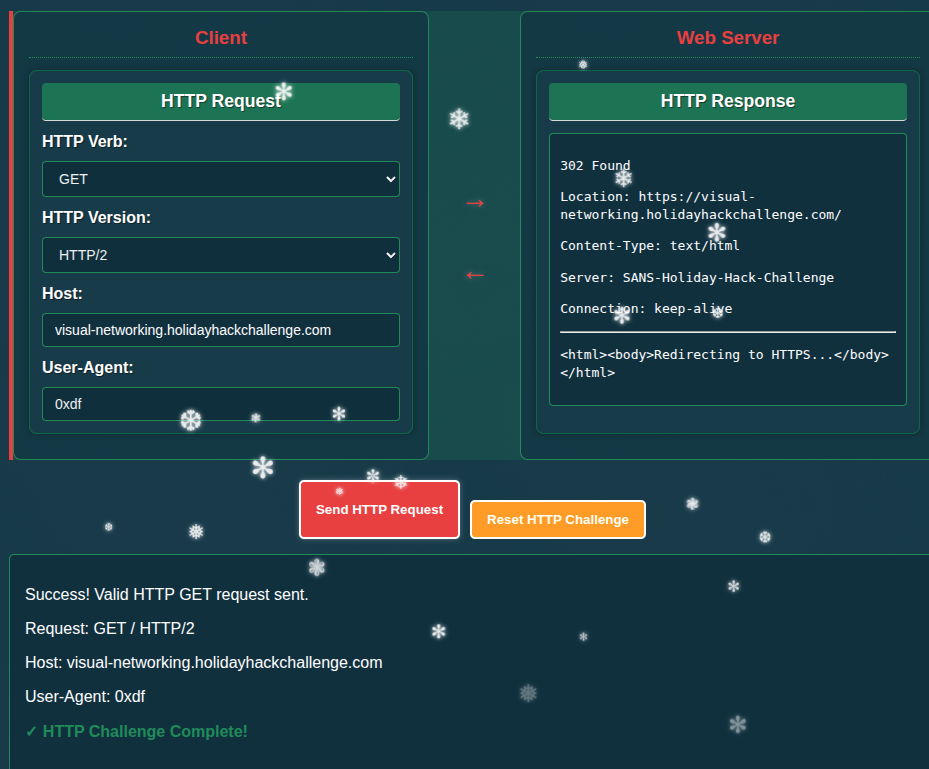
Task: Select the green HTTP Response panel header
Action: 727,101
